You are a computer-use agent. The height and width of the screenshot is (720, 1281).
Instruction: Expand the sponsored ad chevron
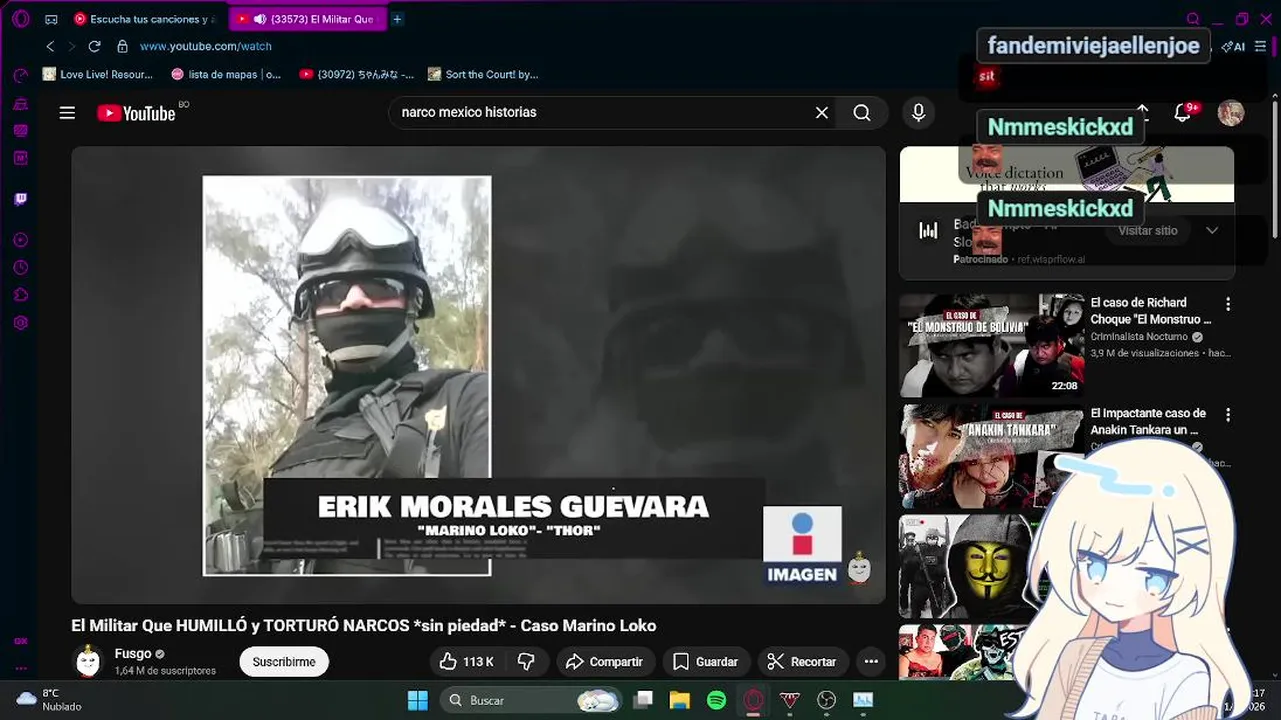click(x=1212, y=231)
